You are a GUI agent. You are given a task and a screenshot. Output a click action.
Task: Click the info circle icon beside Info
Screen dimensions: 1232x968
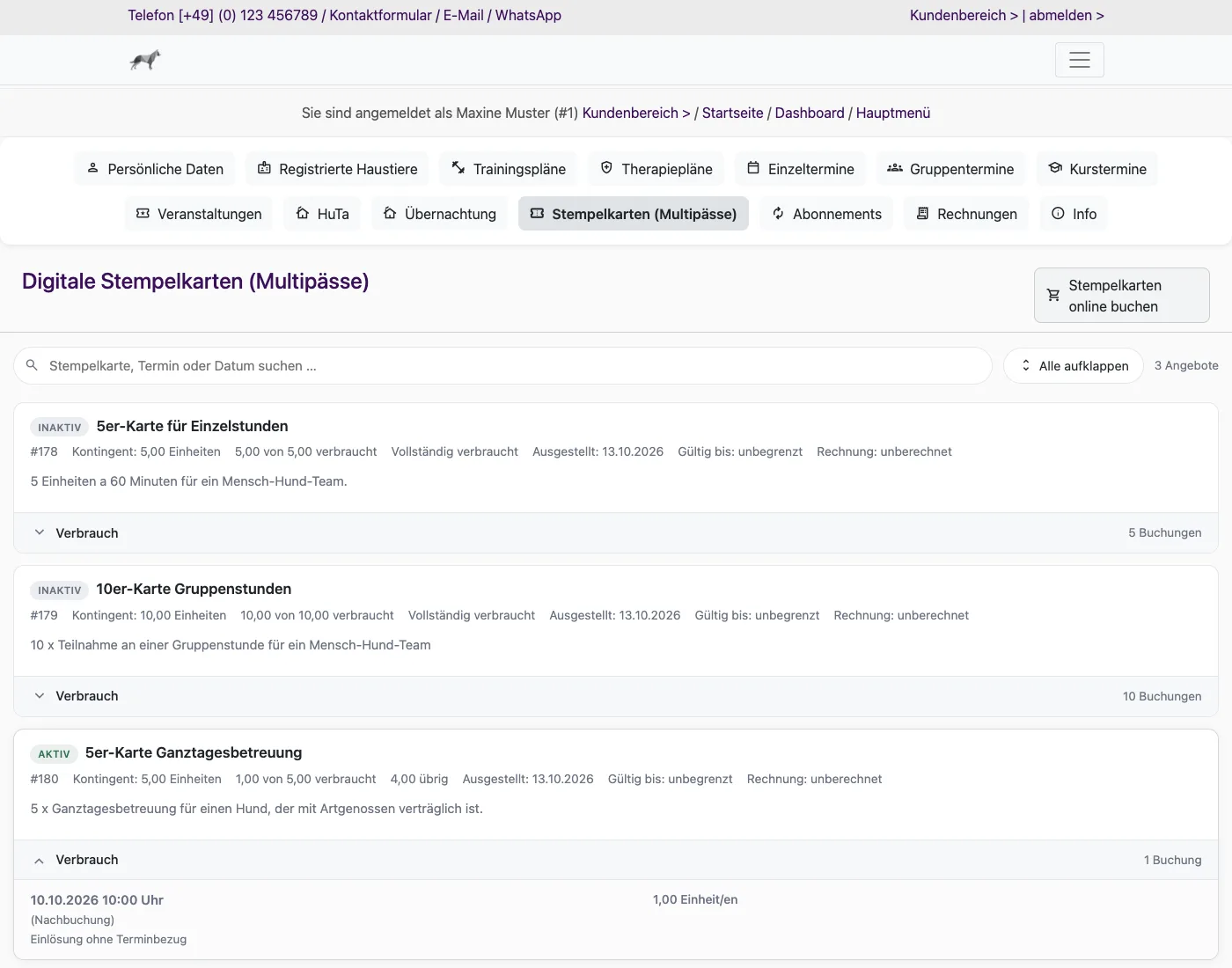[1058, 213]
